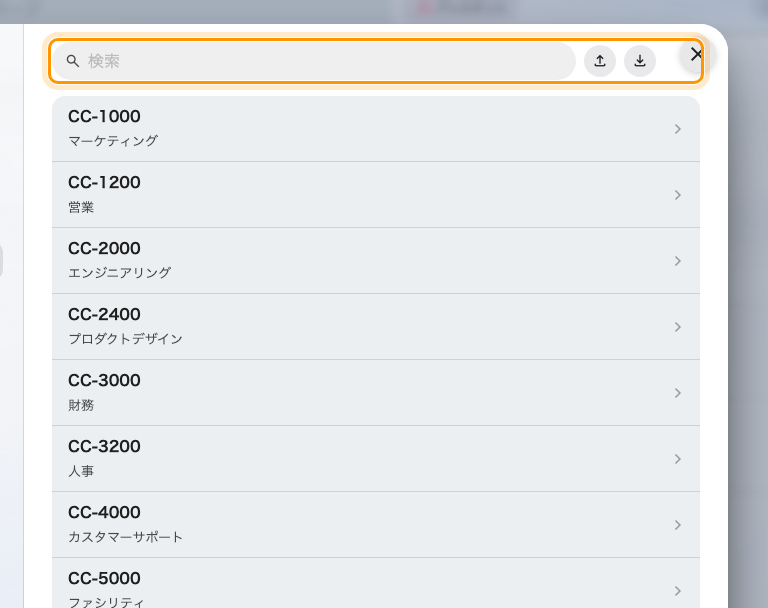768x608 pixels.
Task: Select the CC-1200 営業 row
Action: pos(376,195)
